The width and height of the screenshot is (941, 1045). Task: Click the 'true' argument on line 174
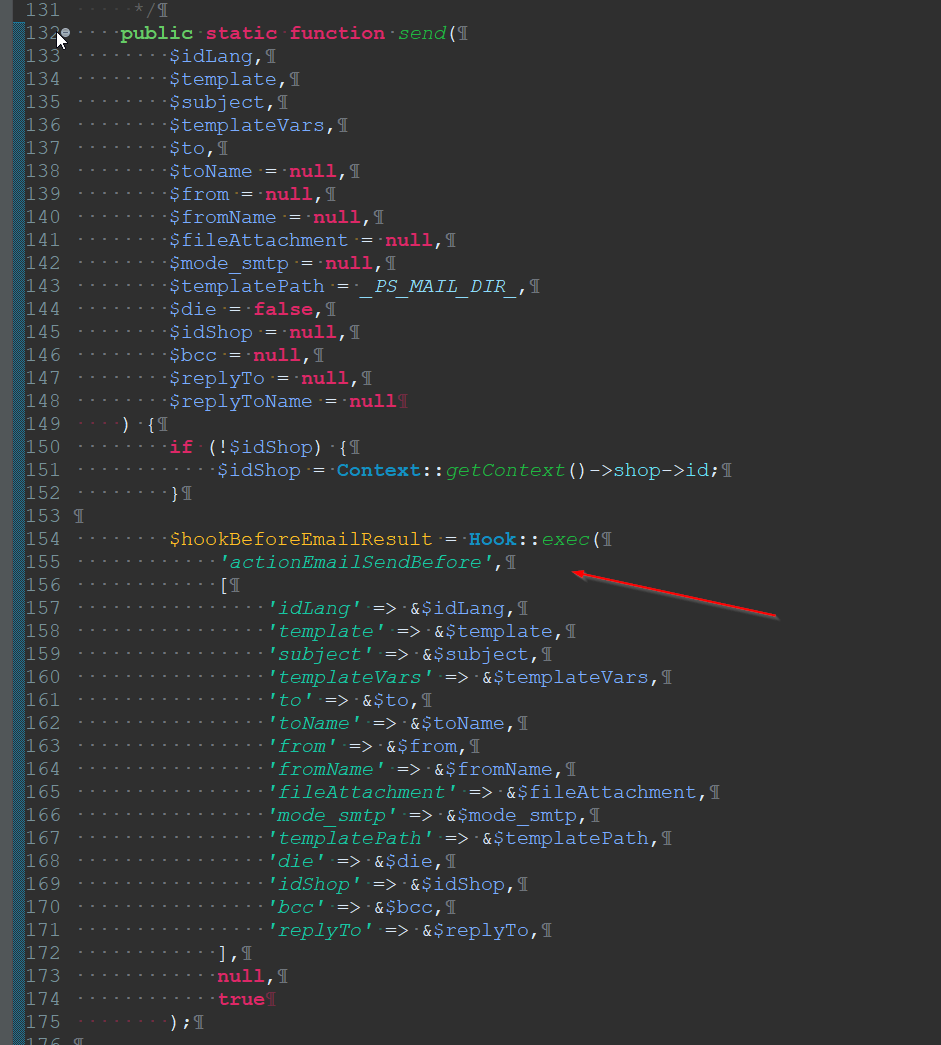[x=241, y=999]
